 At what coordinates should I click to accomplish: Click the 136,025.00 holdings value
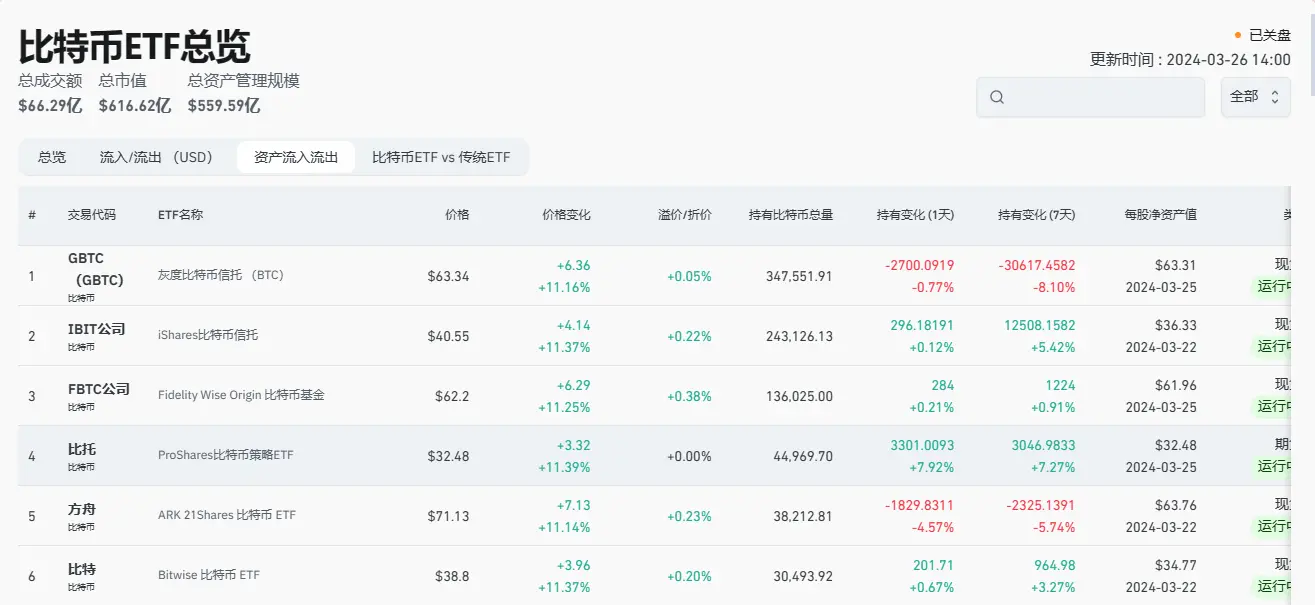tap(800, 396)
